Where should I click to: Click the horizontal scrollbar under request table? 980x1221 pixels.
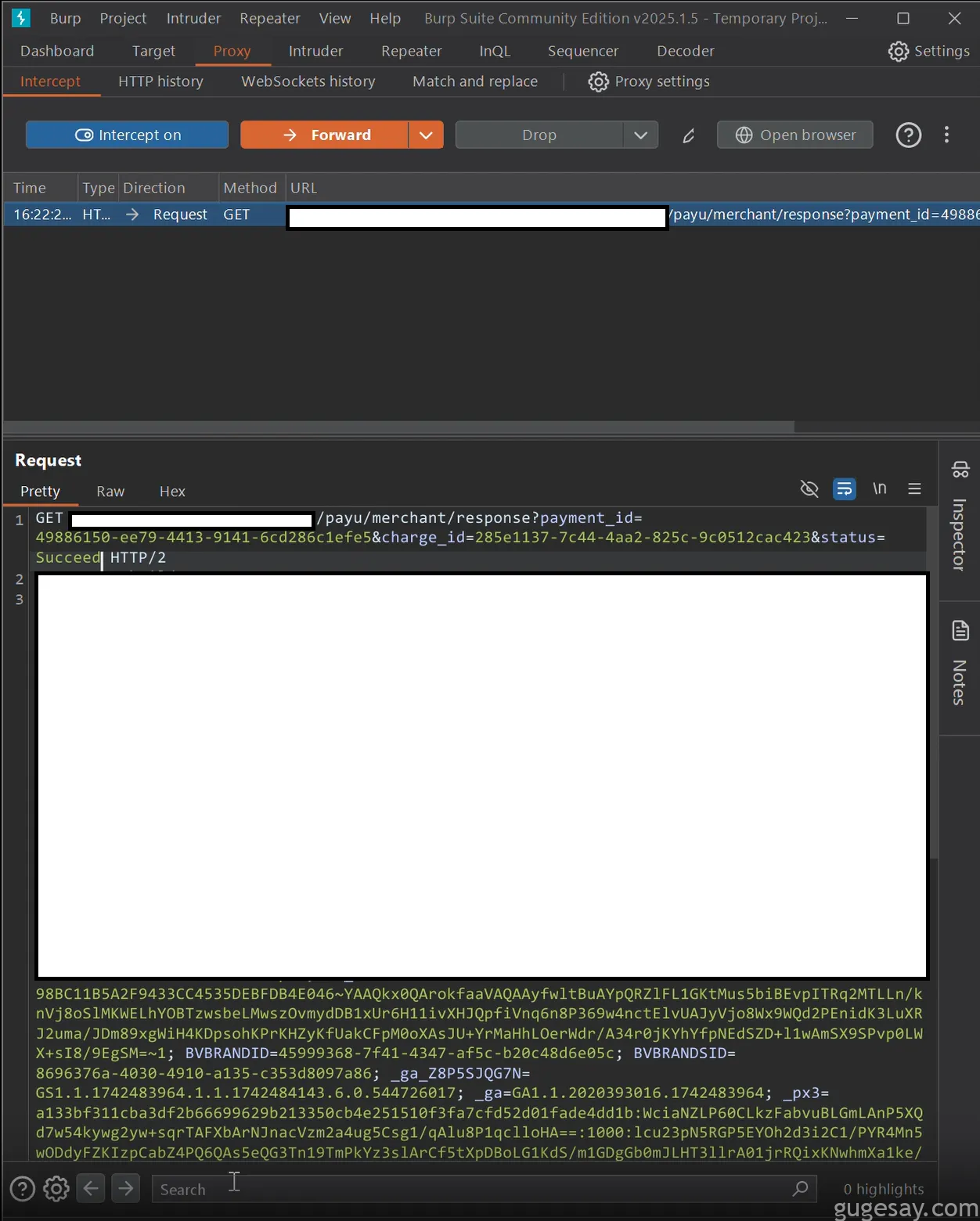click(x=398, y=427)
